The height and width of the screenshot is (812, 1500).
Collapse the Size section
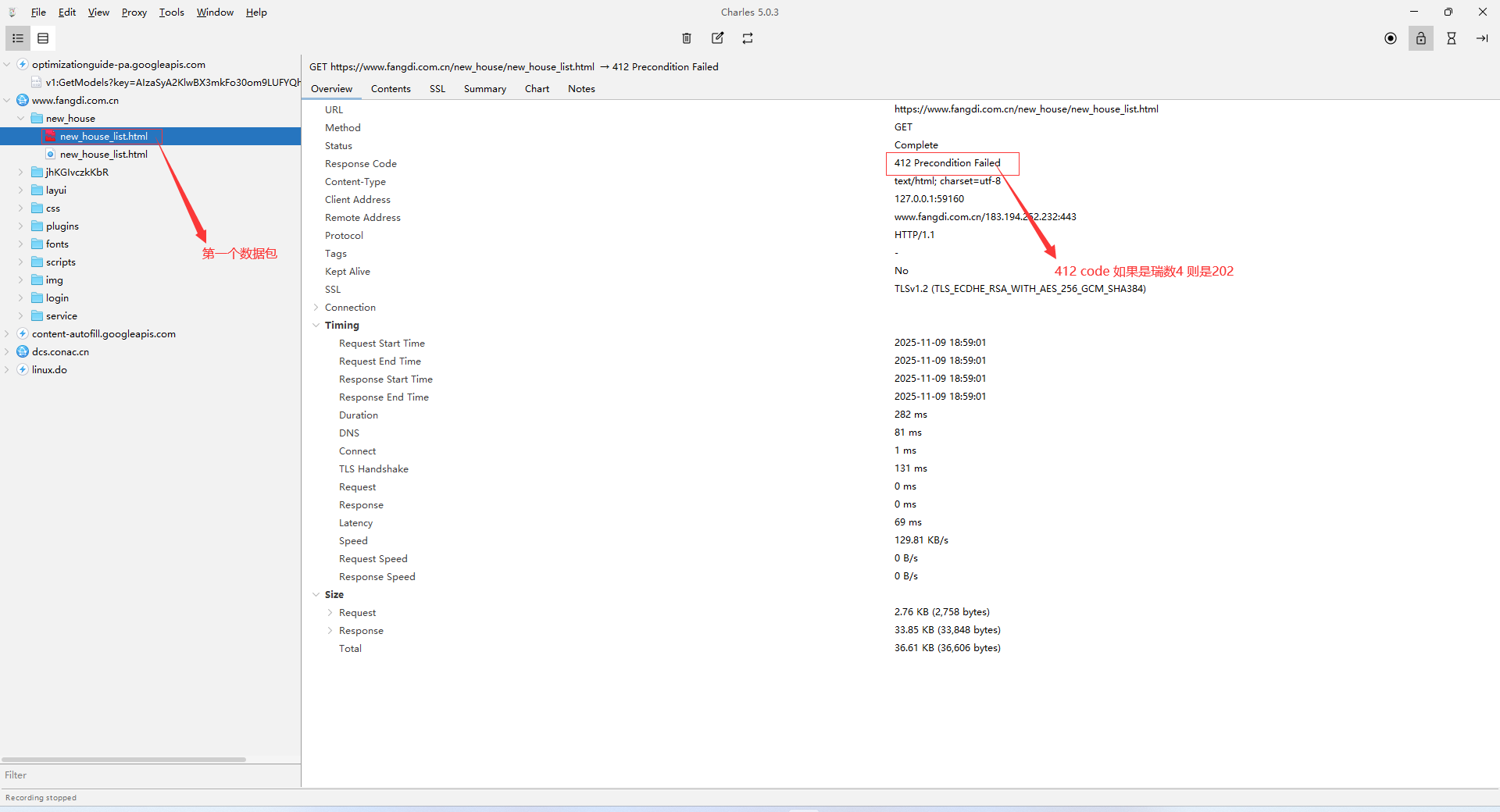click(x=316, y=595)
